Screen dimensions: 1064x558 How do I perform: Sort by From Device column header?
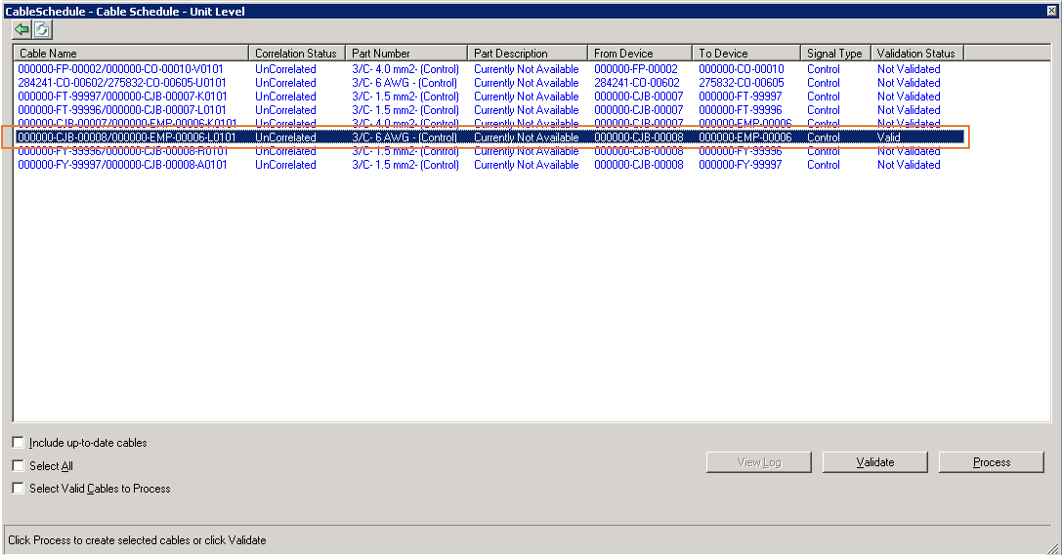click(x=639, y=53)
